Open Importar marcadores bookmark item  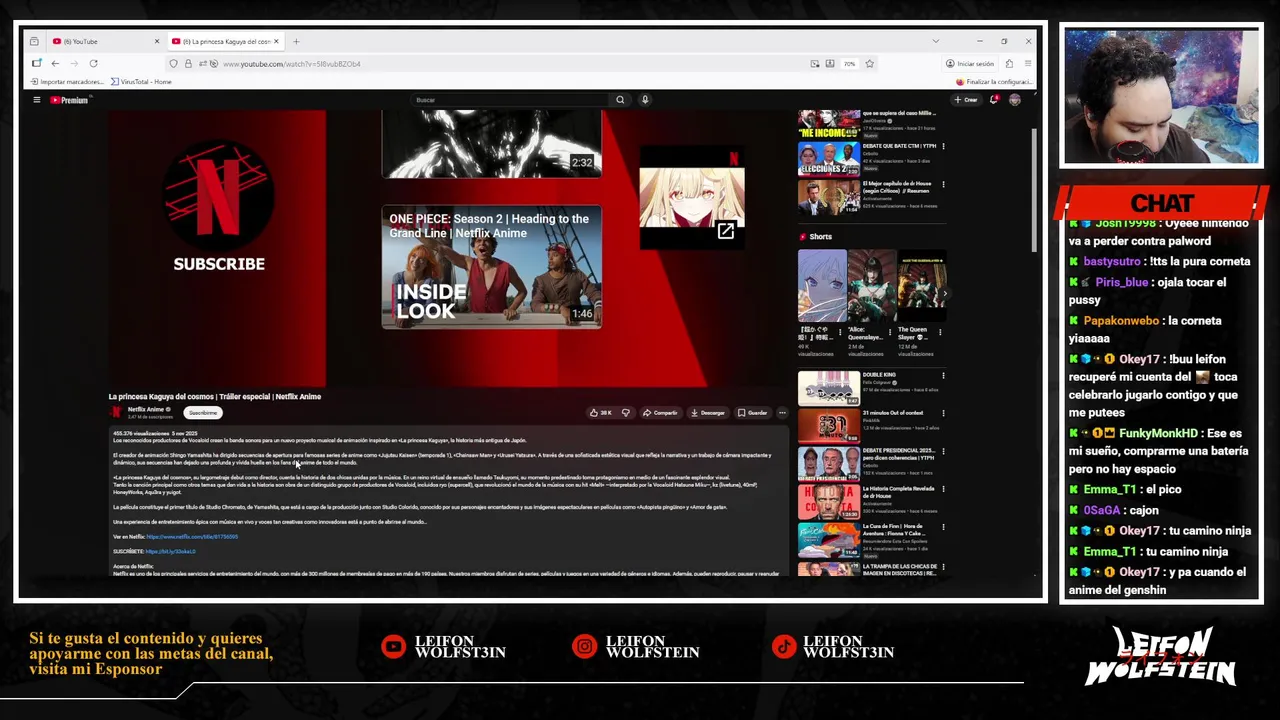[x=67, y=82]
